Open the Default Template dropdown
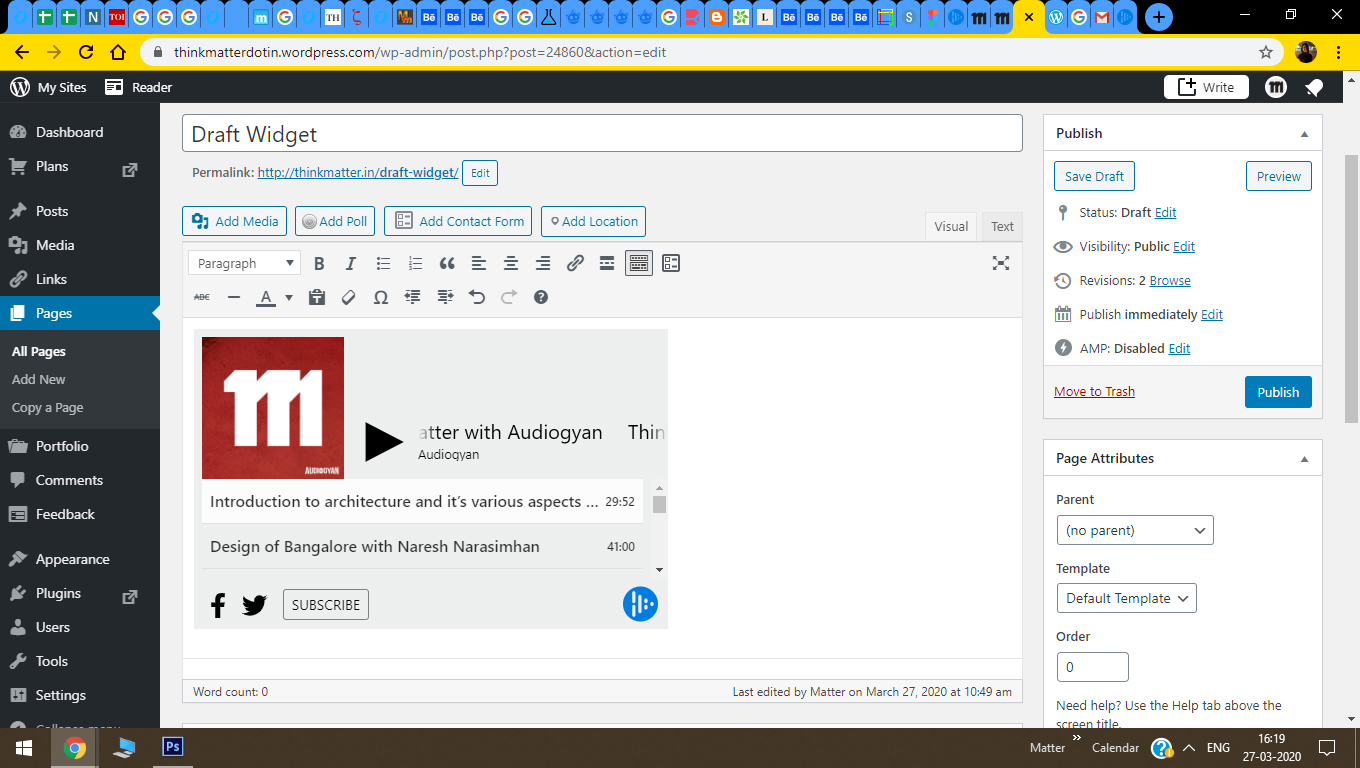Image resolution: width=1360 pixels, height=768 pixels. tap(1126, 598)
